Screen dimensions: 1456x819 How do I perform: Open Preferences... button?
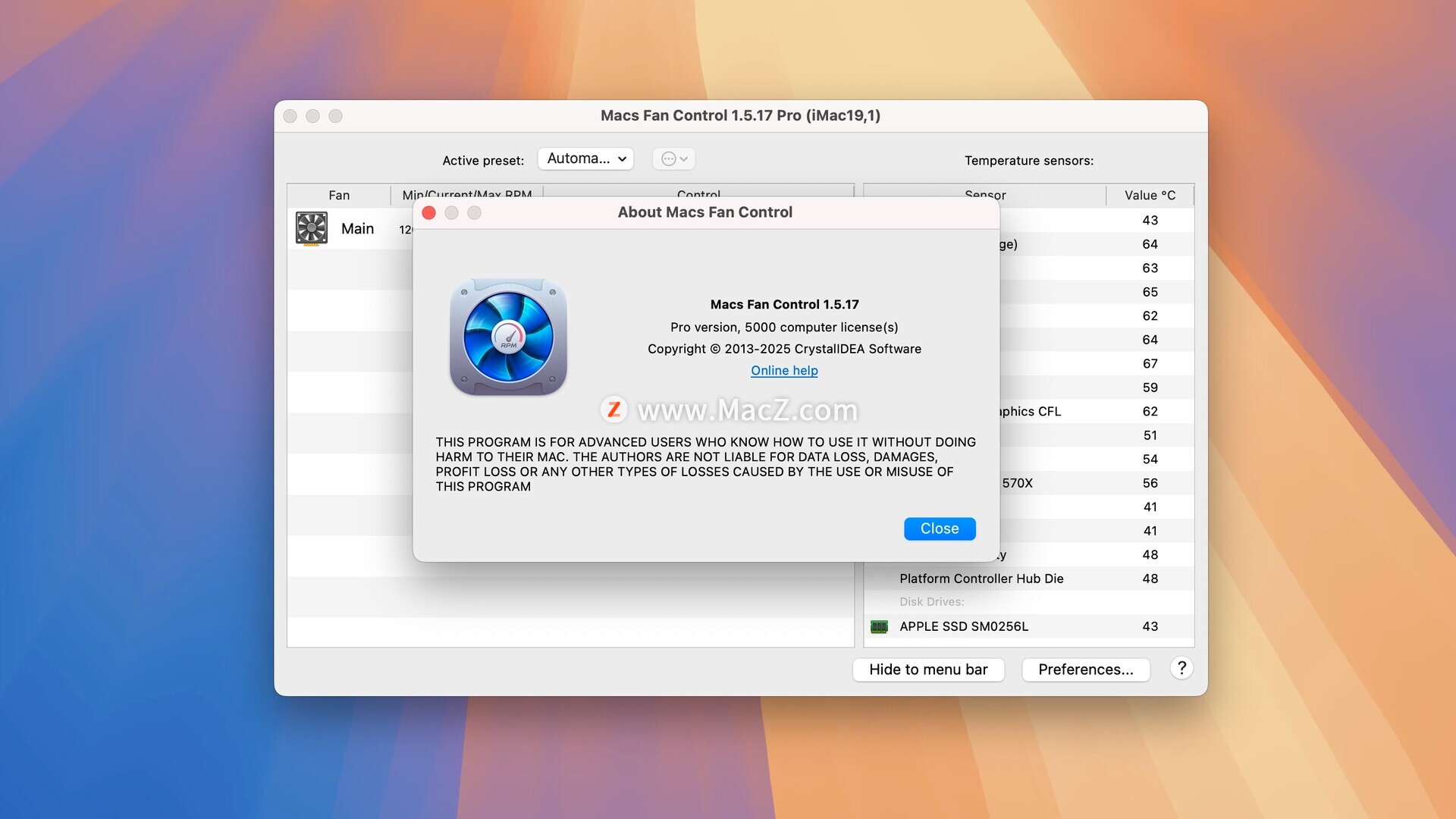click(1086, 670)
